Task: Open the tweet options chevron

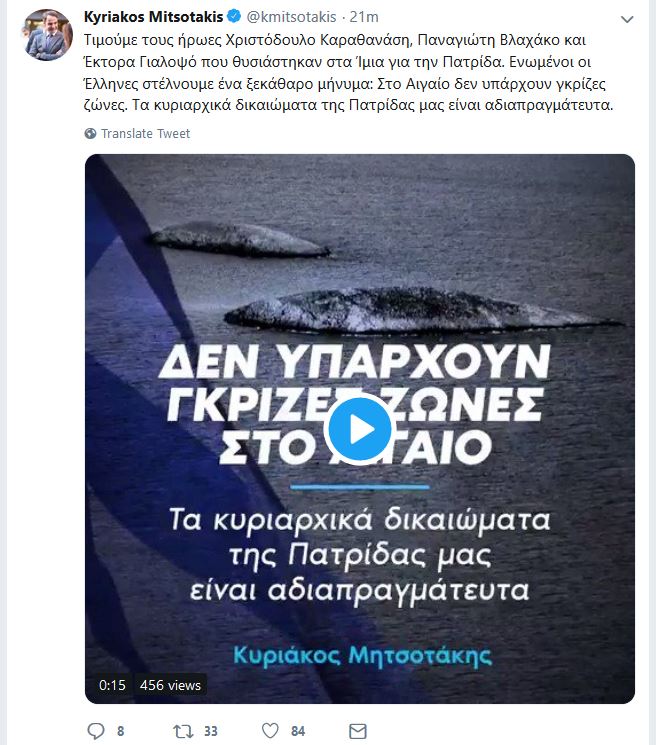Action: point(627,19)
